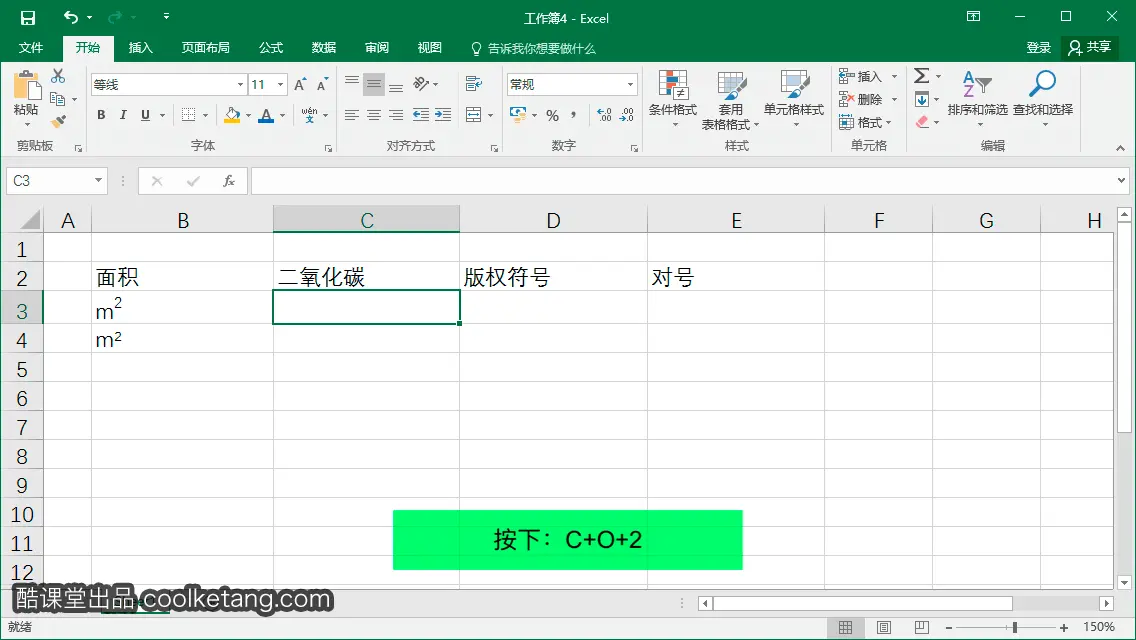Open the font size dropdown
The image size is (1136, 640).
click(280, 84)
